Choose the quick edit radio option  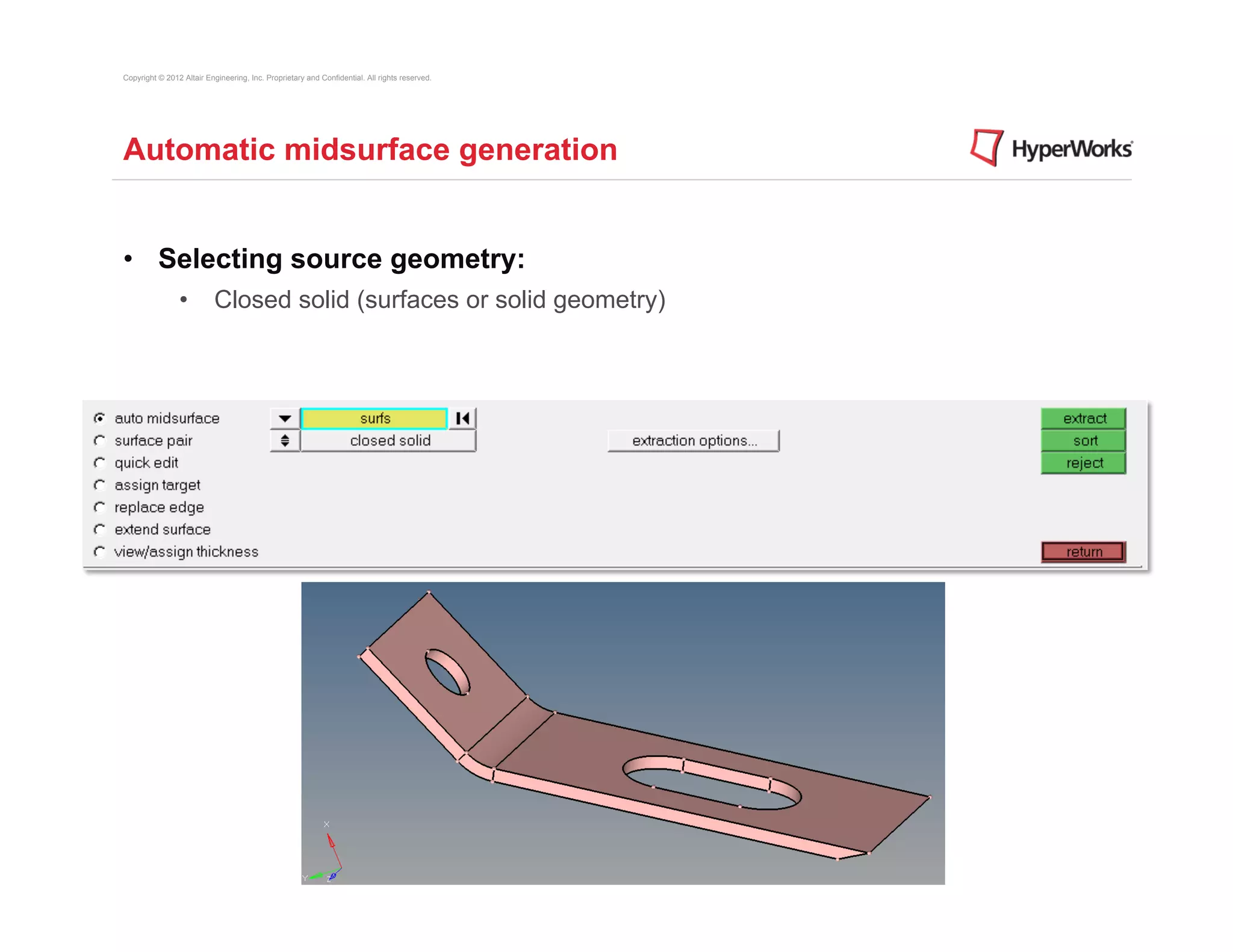pos(100,463)
